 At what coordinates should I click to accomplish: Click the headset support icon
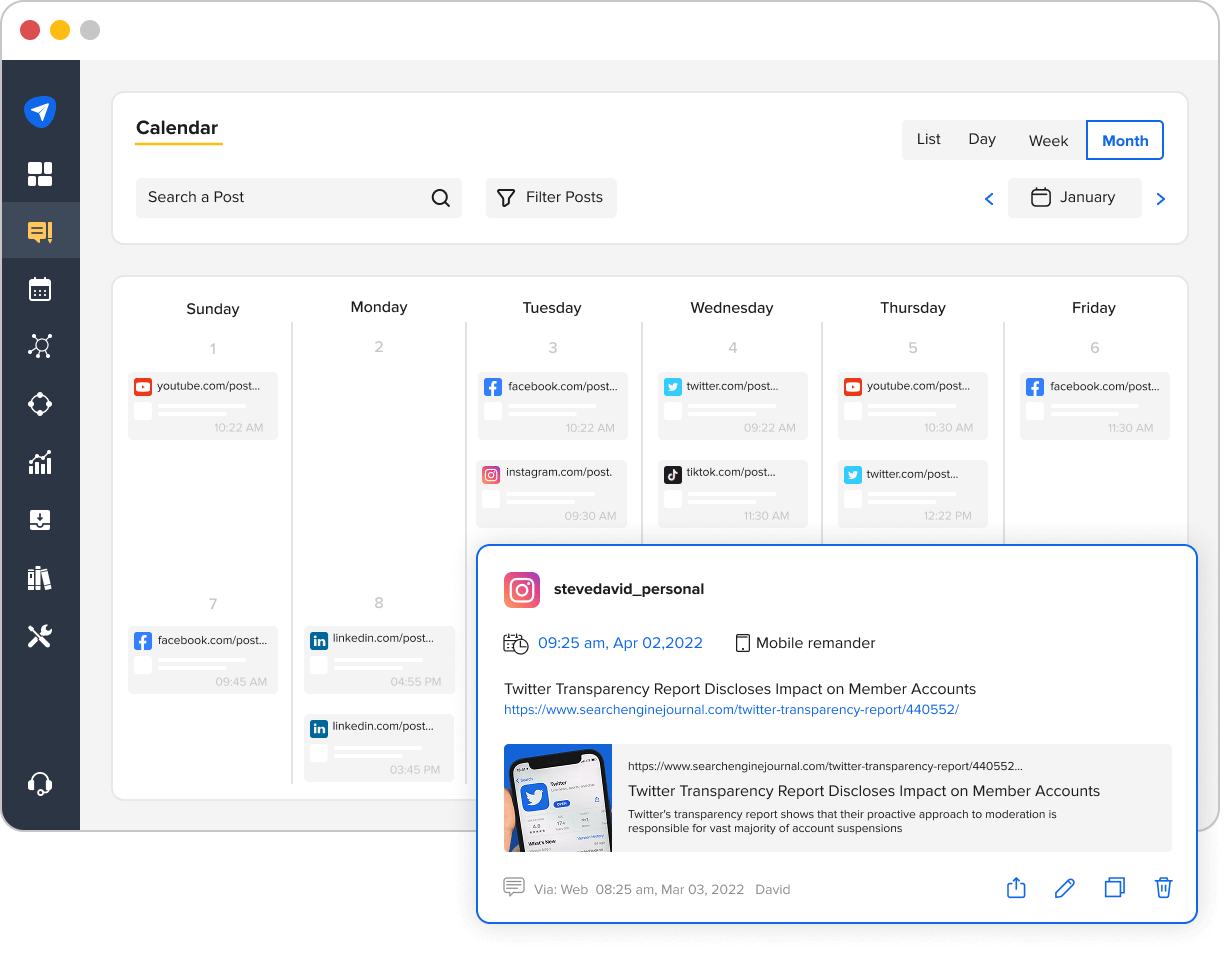40,783
